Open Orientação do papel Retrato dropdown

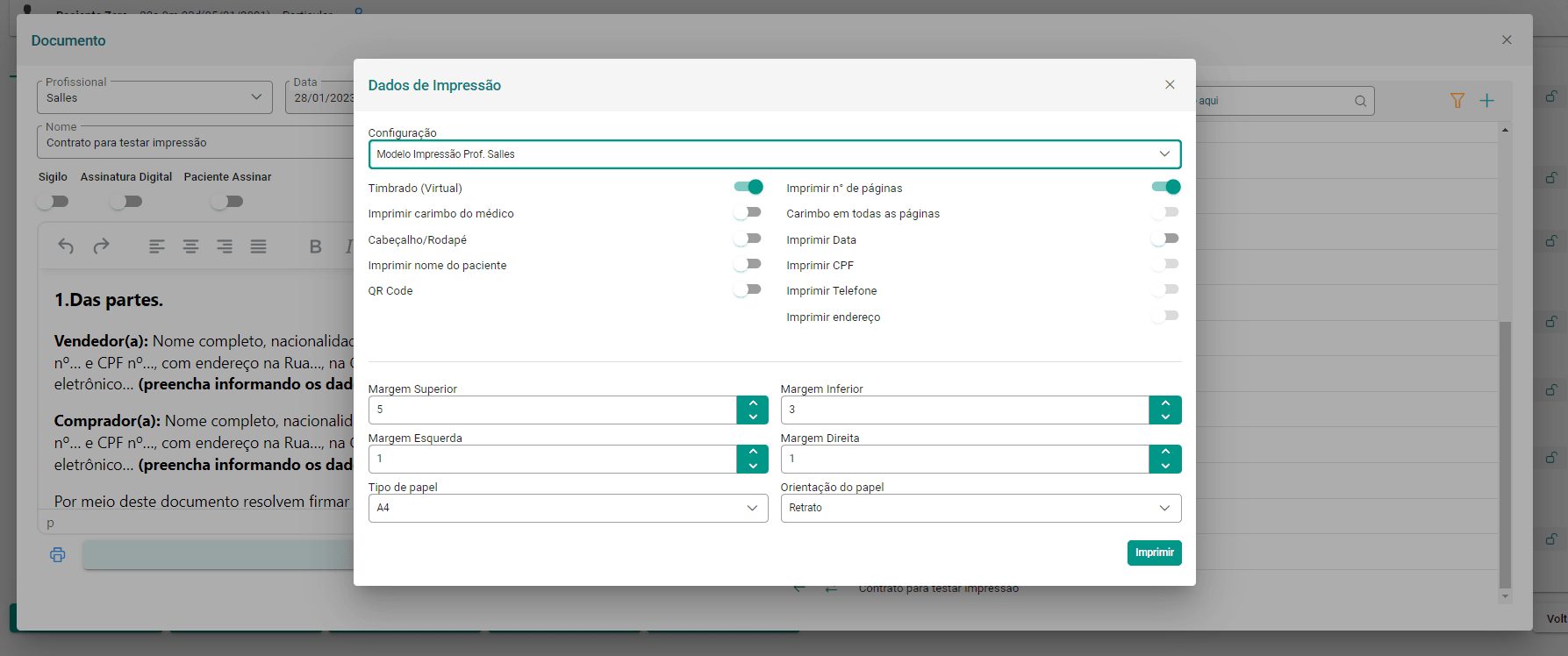click(981, 508)
